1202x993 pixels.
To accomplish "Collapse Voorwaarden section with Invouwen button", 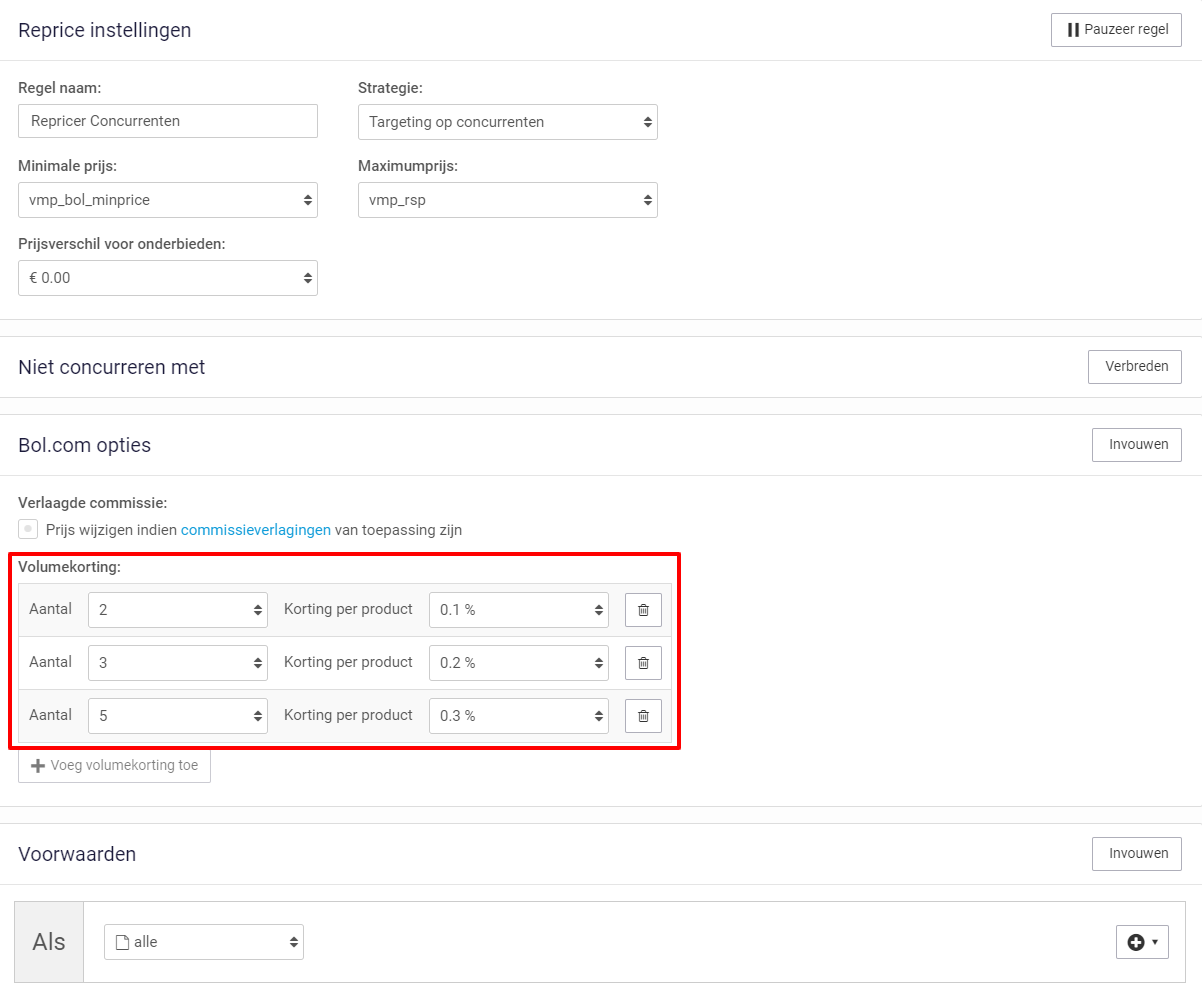I will click(1137, 854).
